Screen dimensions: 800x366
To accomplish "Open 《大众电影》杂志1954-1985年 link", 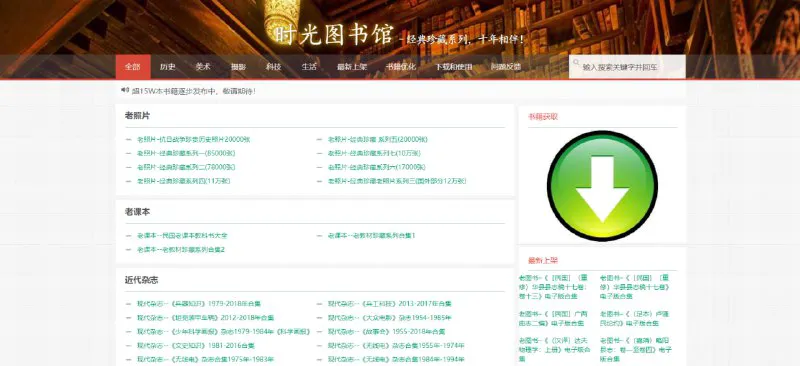I will point(389,318).
